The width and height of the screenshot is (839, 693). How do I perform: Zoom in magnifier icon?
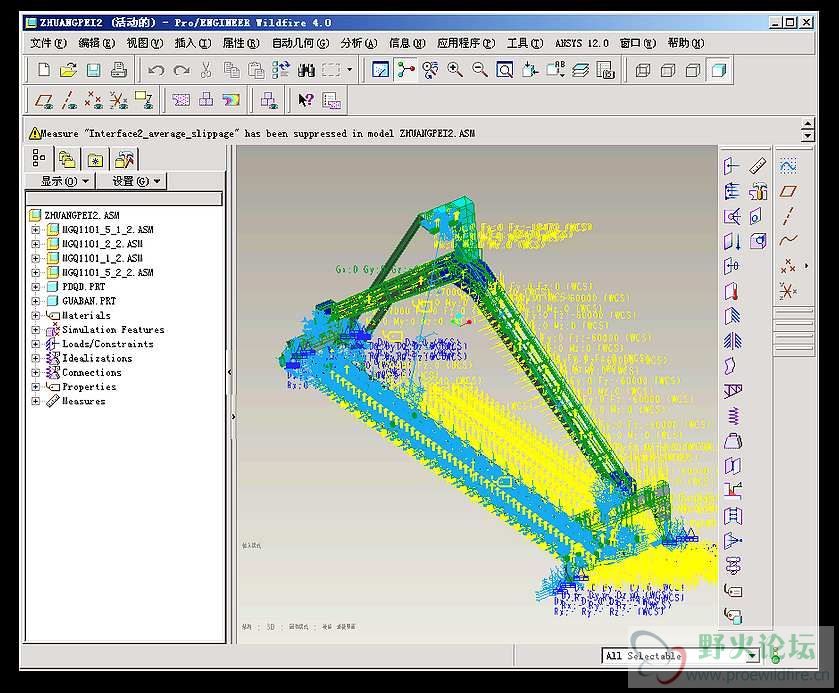(455, 70)
